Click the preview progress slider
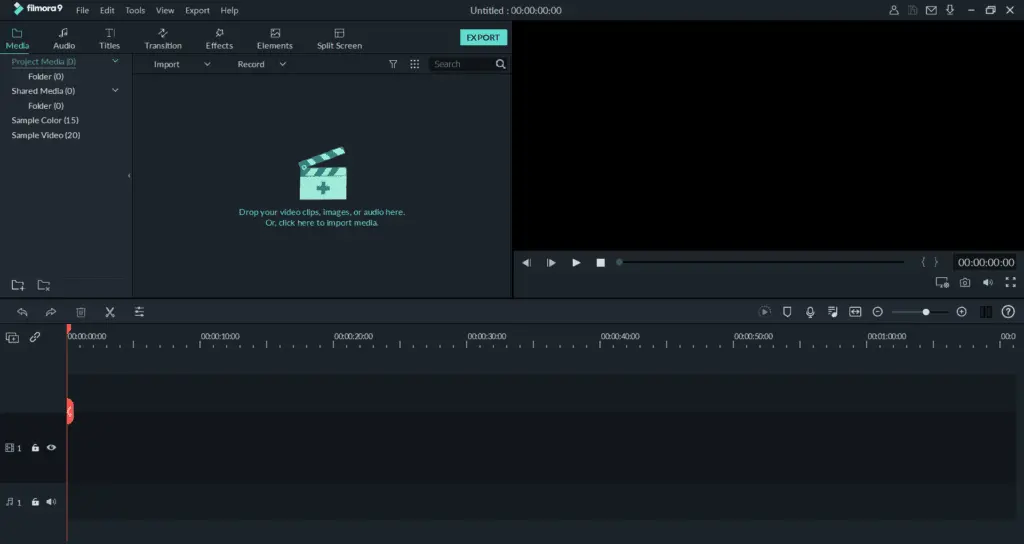Image resolution: width=1024 pixels, height=544 pixels. [761, 263]
